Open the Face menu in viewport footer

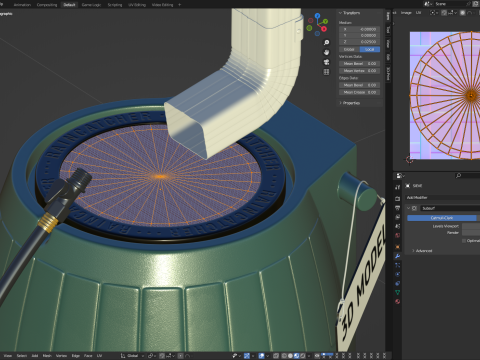click(x=88, y=356)
